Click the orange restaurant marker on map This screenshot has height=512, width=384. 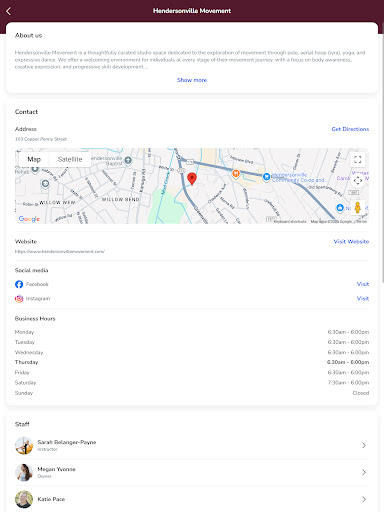click(236, 173)
